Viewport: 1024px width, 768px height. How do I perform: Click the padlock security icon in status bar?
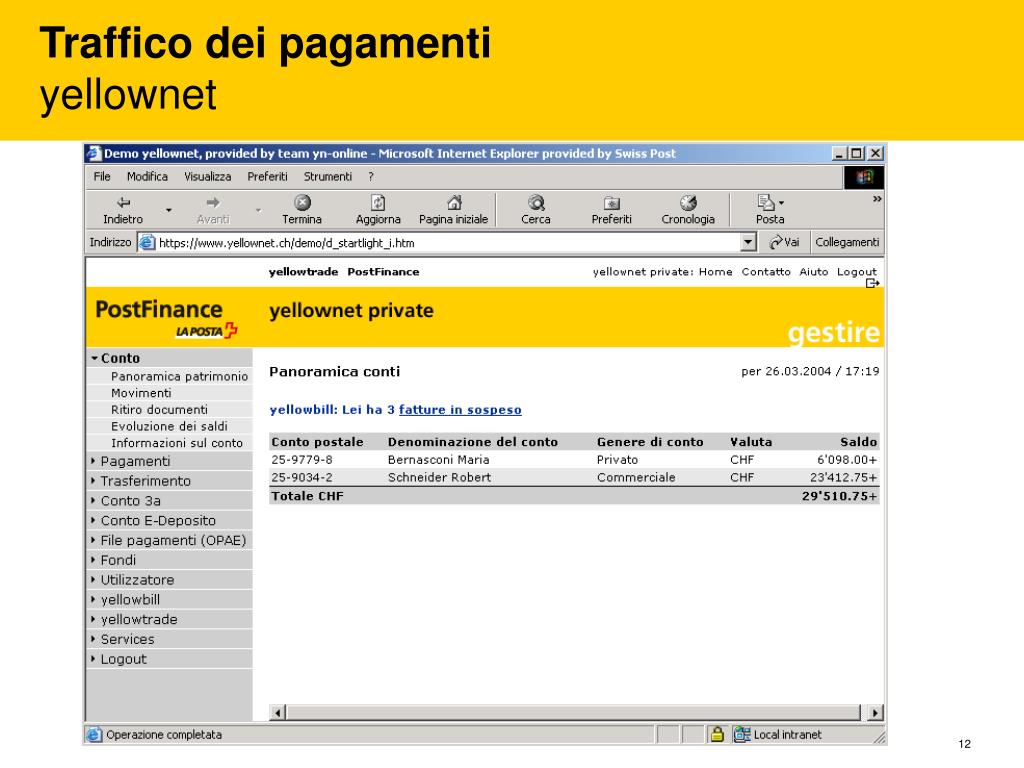[717, 734]
